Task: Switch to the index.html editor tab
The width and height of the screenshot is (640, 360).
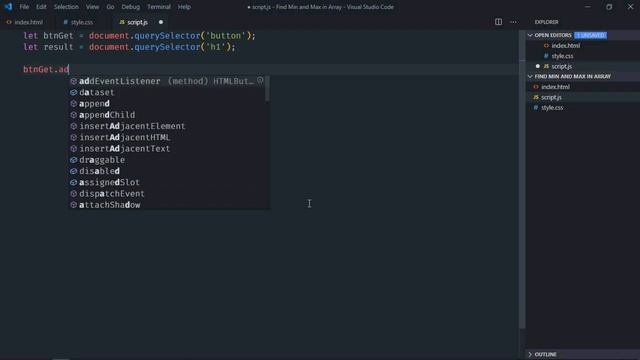Action: [25, 22]
